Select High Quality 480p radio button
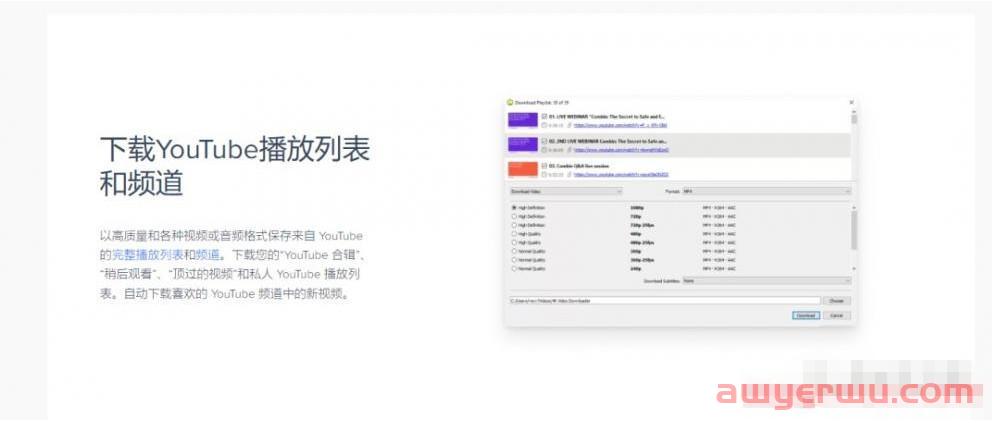 tap(514, 234)
